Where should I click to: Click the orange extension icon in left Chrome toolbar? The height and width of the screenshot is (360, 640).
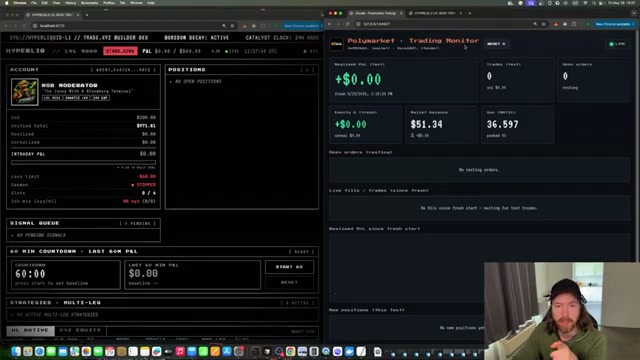pyautogui.click(x=244, y=26)
